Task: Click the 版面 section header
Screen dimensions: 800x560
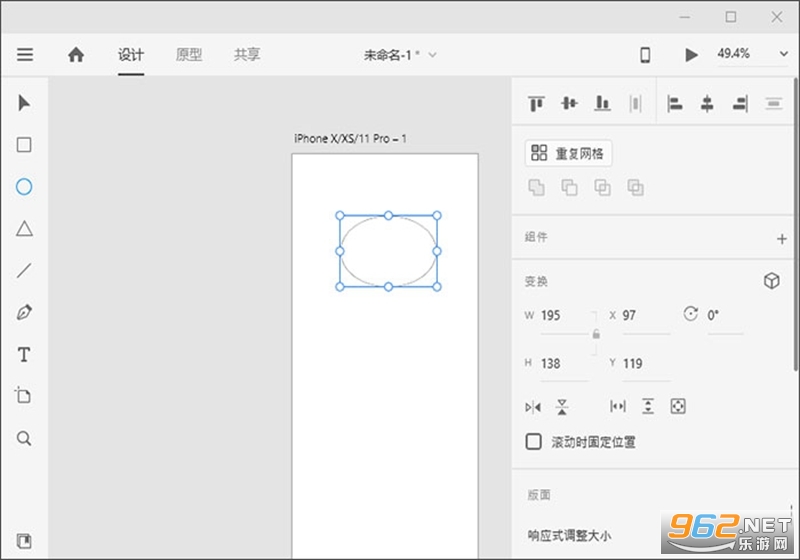Action: pyautogui.click(x=539, y=495)
